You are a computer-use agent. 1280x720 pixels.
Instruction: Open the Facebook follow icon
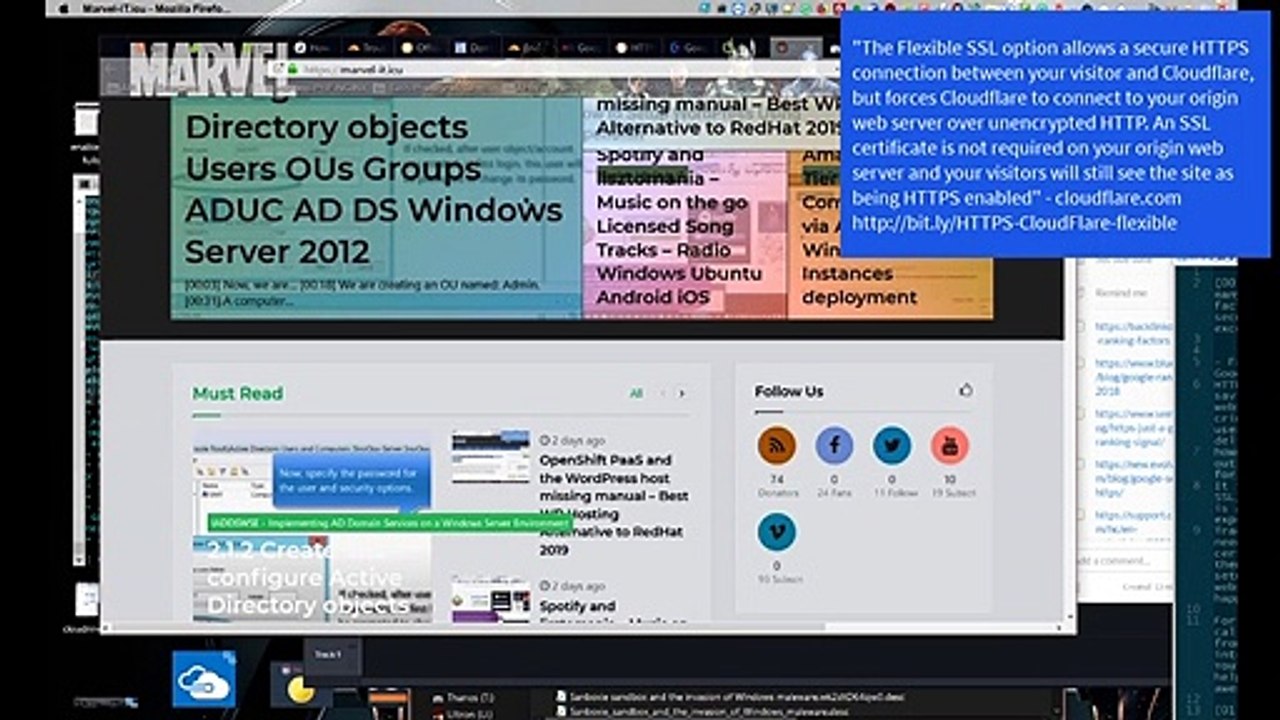tap(834, 445)
